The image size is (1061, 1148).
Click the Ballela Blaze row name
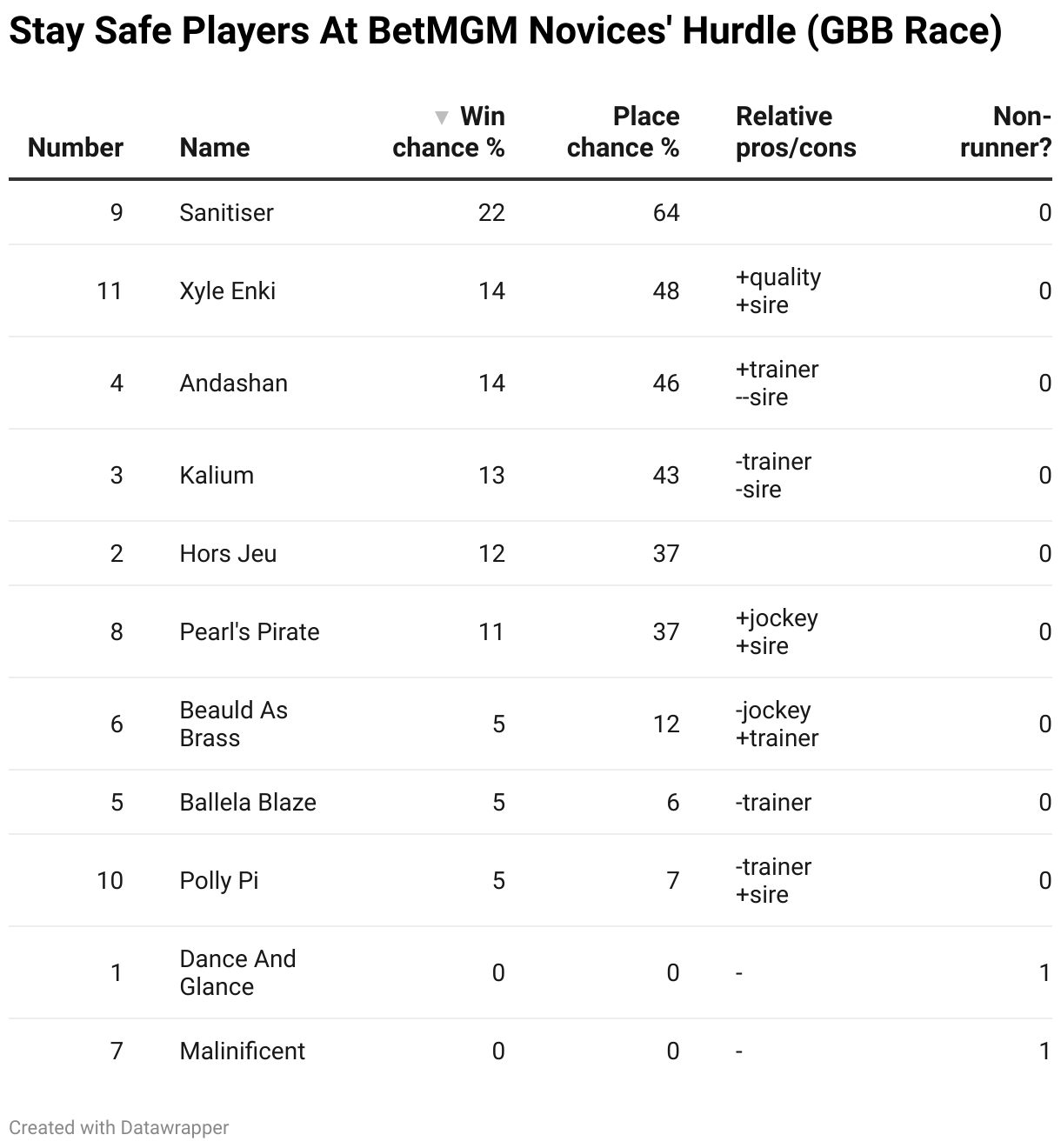(248, 803)
